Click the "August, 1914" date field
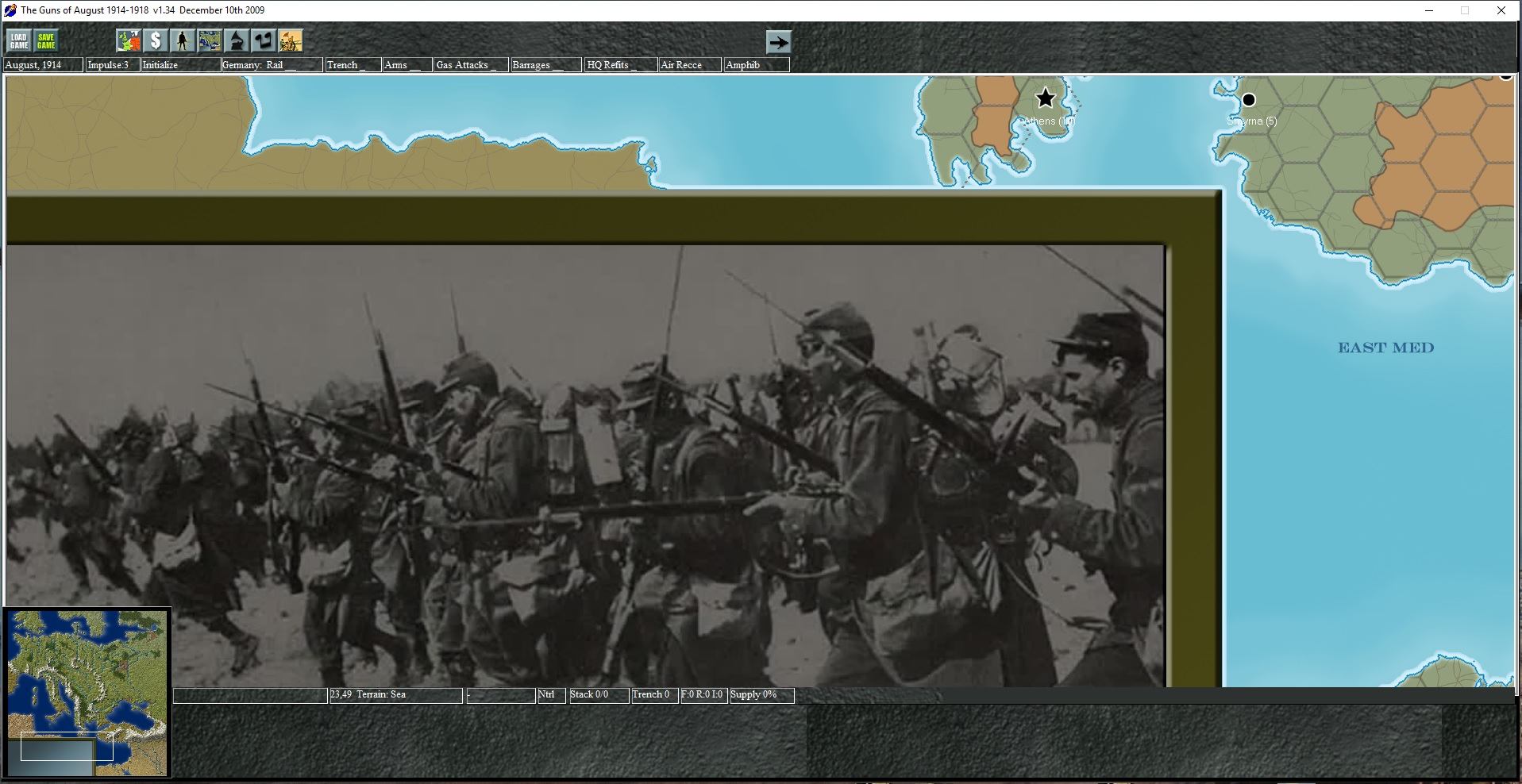 point(43,65)
